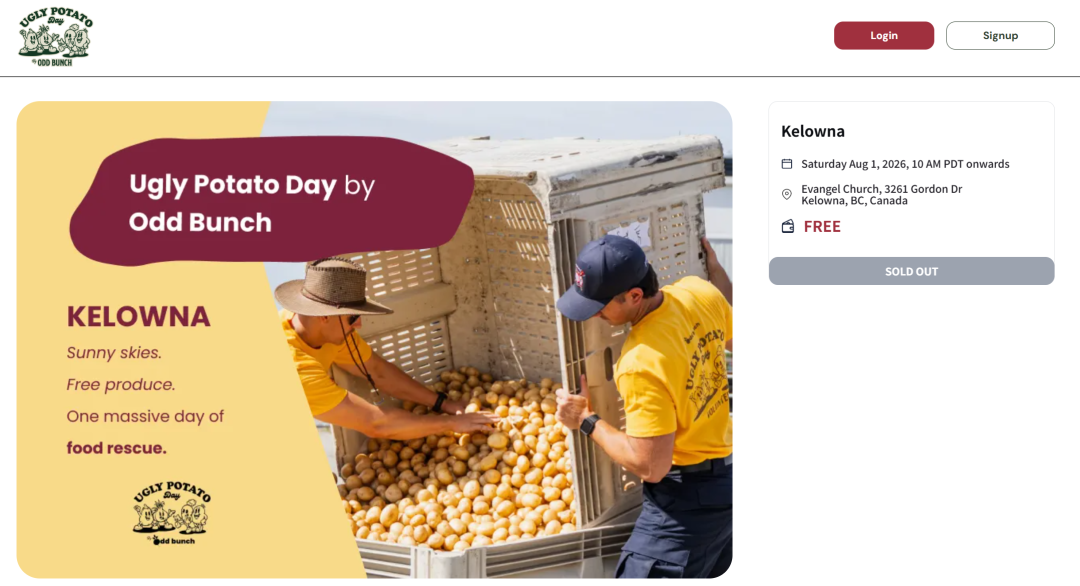This screenshot has width=1080, height=586.
Task: Click the calendar icon beside event date
Action: pos(787,164)
